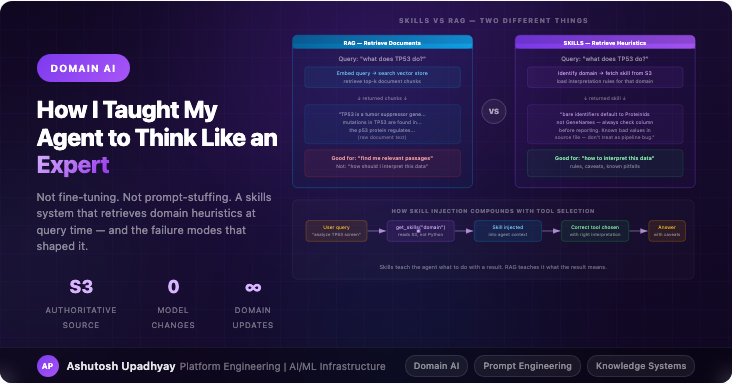Viewport: 732px width, 384px height.
Task: Select the Prompt Engineering tag pill
Action: click(x=527, y=366)
